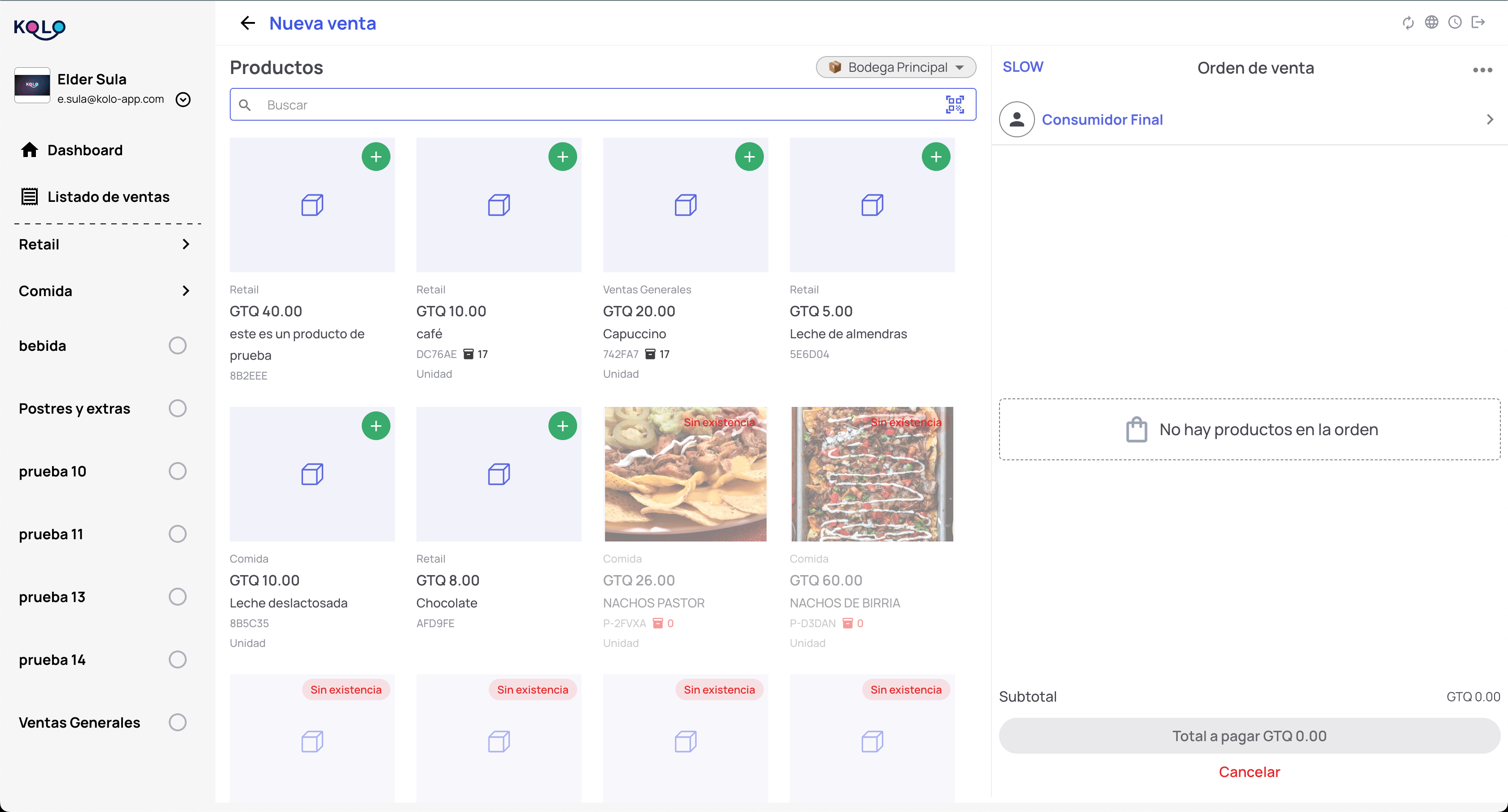This screenshot has height=812, width=1508.
Task: Click the logout exit icon
Action: pyautogui.click(x=1478, y=22)
